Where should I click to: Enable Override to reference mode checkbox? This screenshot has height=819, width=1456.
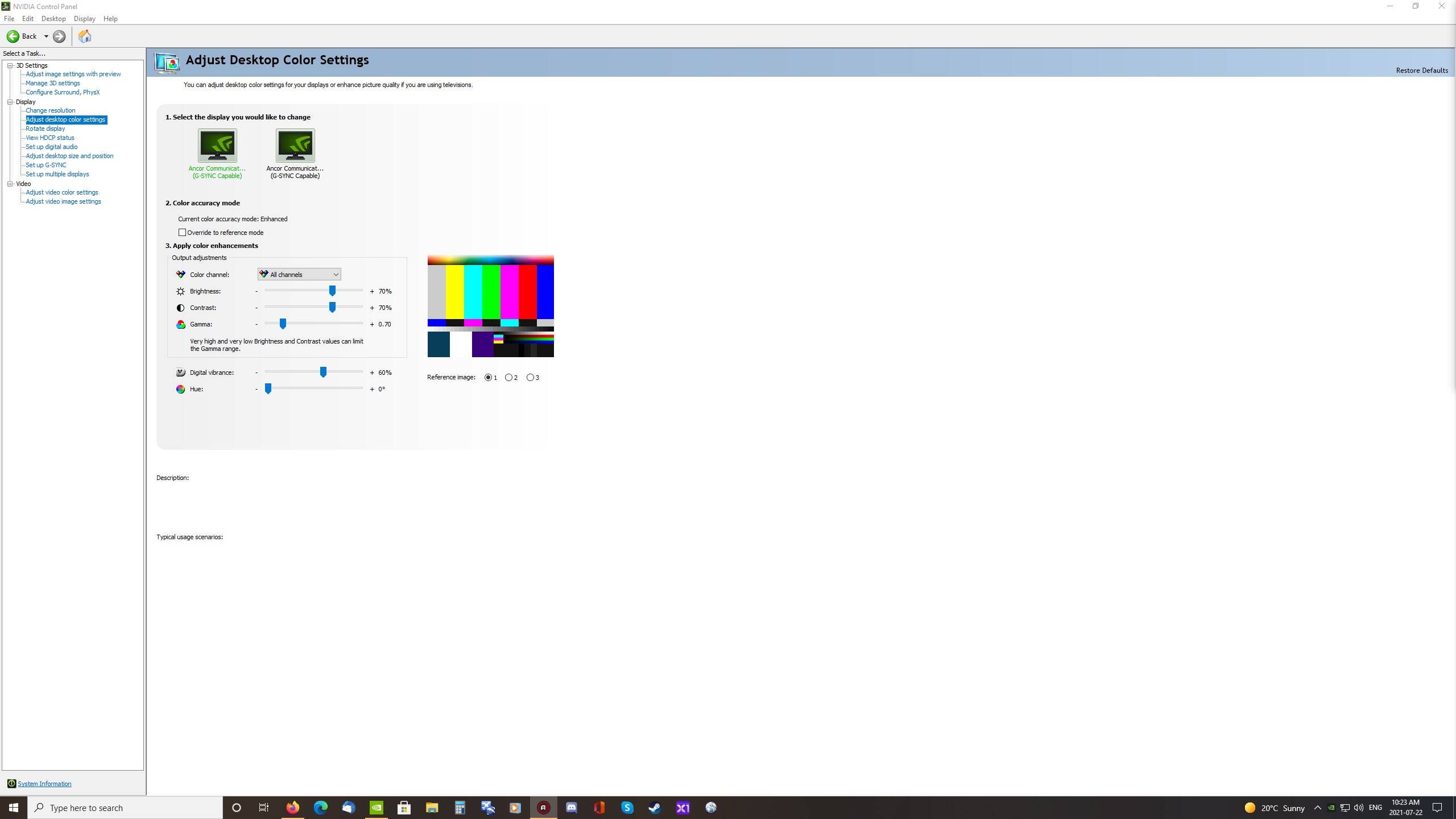182,233
